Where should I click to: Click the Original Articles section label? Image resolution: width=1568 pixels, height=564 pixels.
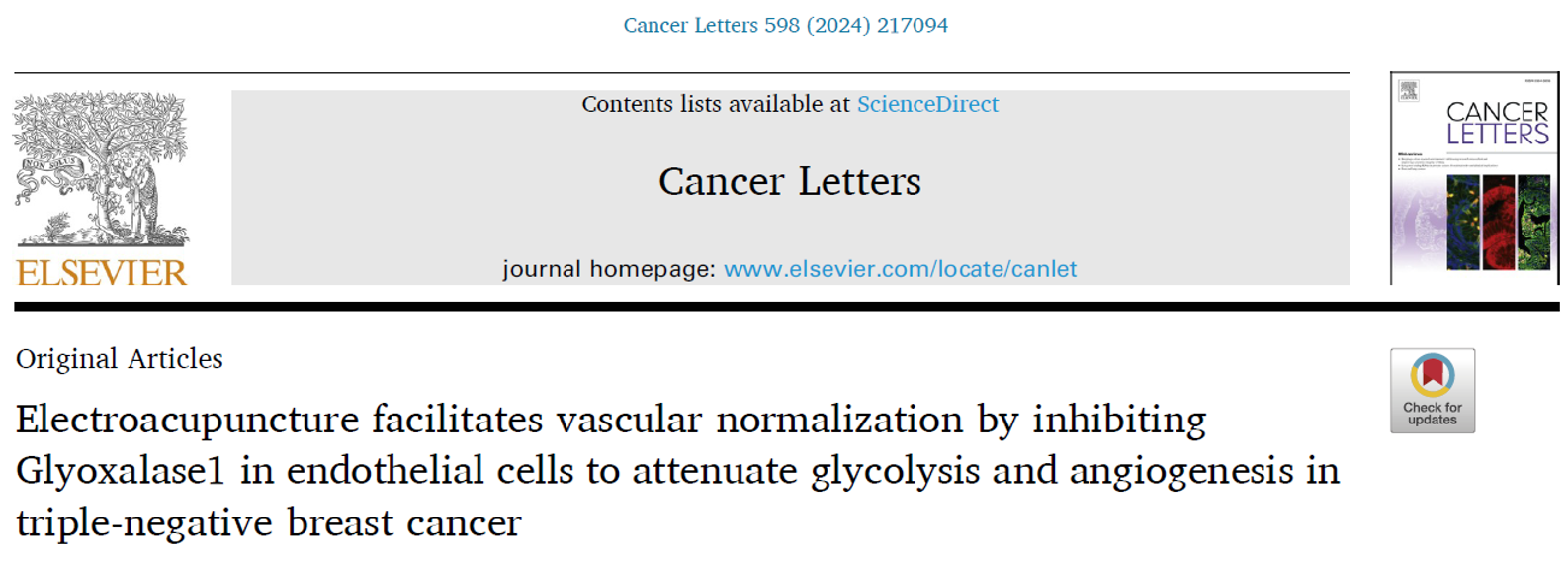pos(120,358)
